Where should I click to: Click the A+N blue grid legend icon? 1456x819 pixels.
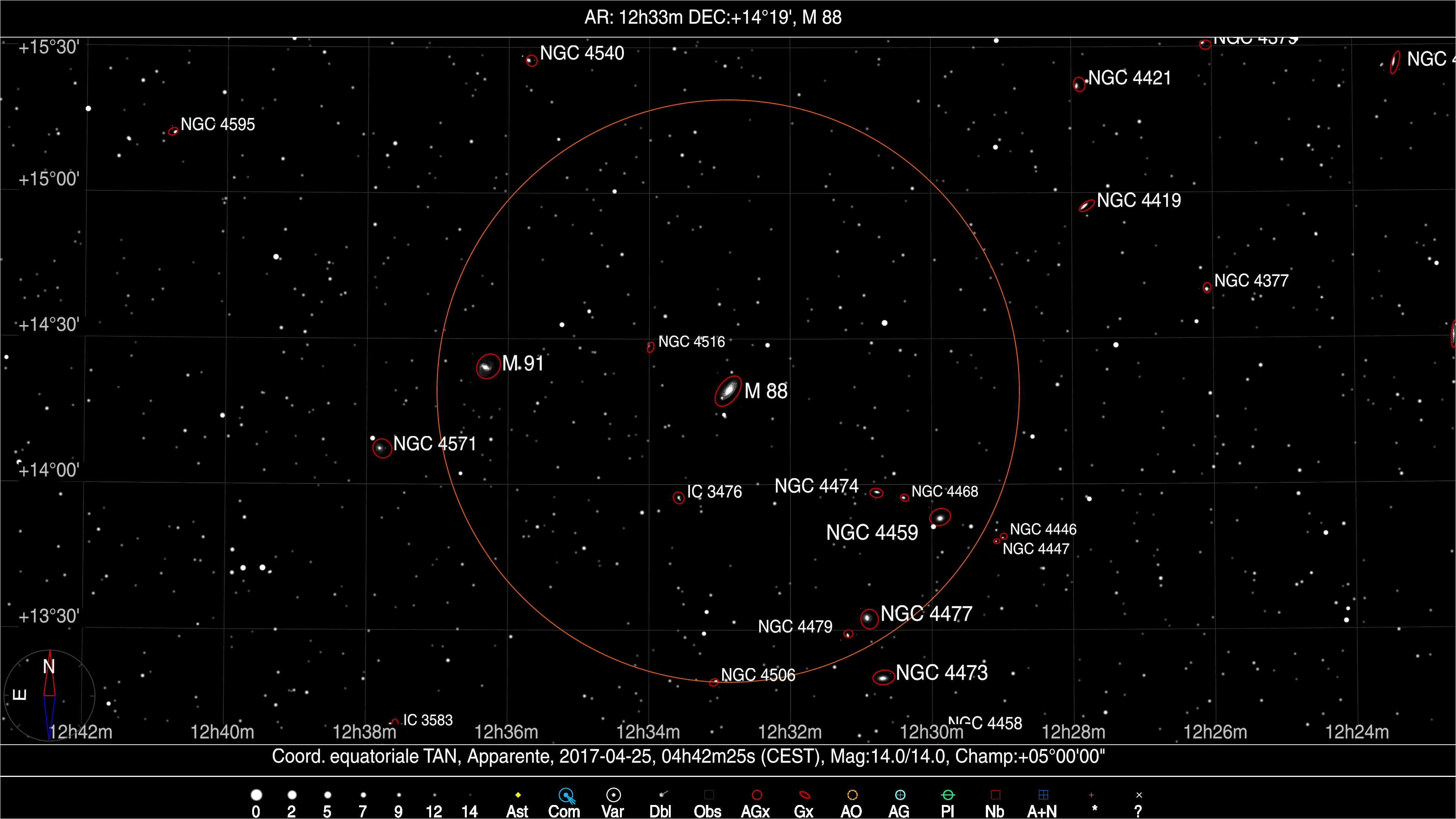click(x=1043, y=795)
